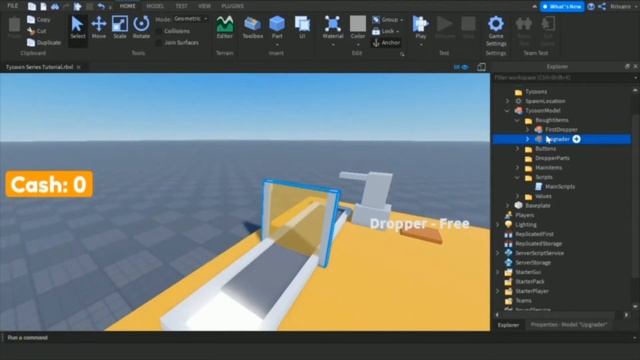Open the Material picker
This screenshot has width=640, height=360.
[x=333, y=28]
